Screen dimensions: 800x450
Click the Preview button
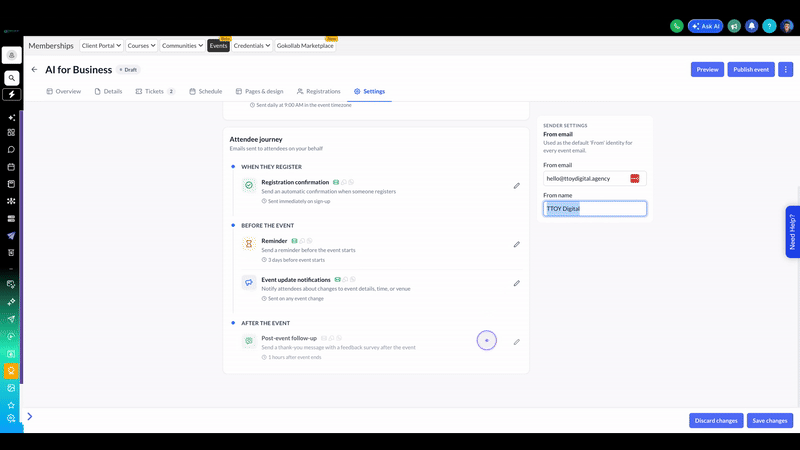coord(707,69)
